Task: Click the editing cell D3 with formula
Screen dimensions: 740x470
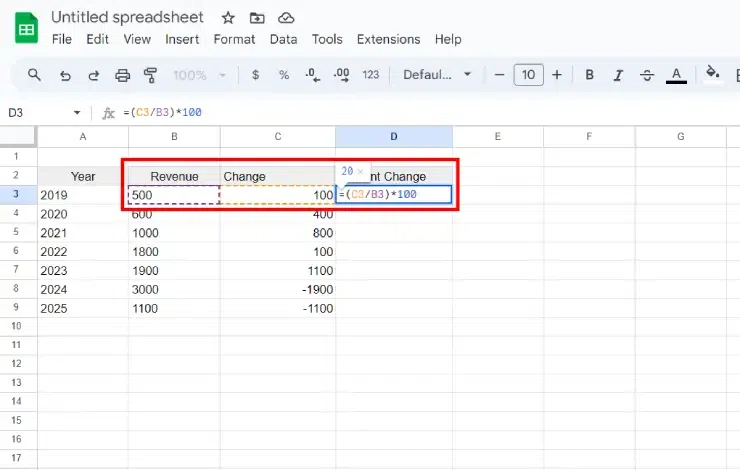Action: coord(394,194)
